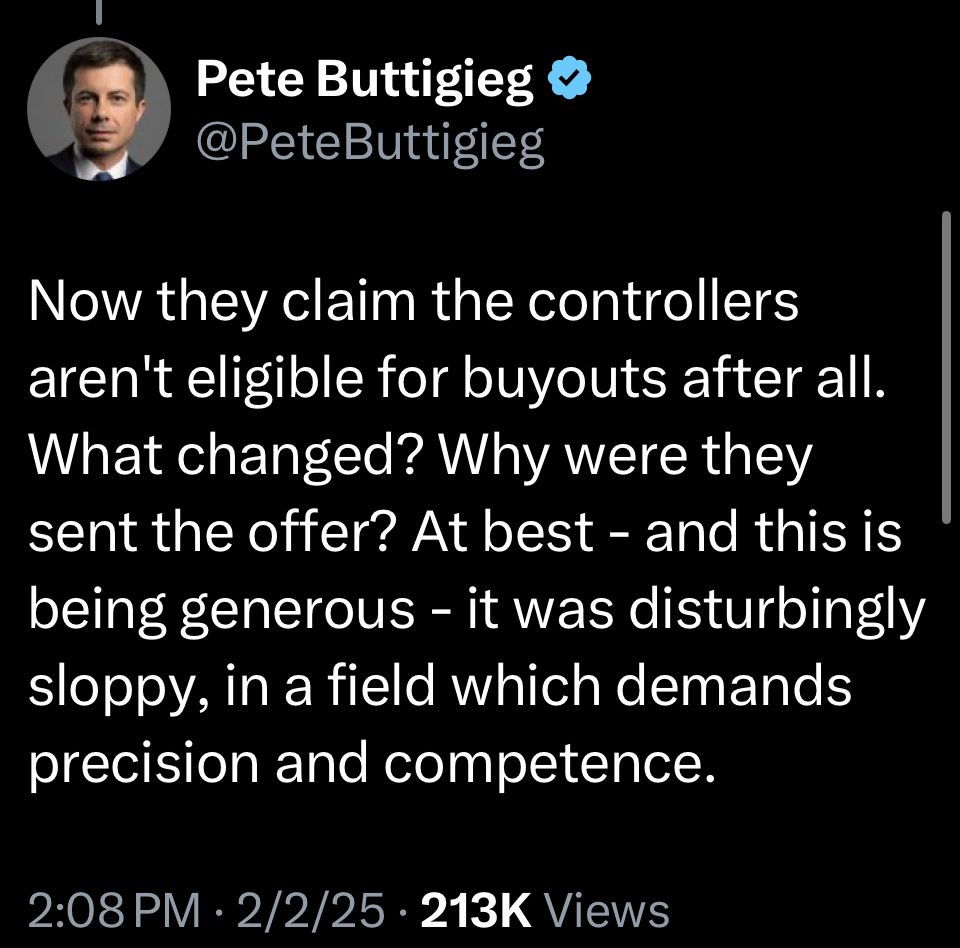Click the Views label in footer
The width and height of the screenshot is (960, 948).
pos(607,910)
